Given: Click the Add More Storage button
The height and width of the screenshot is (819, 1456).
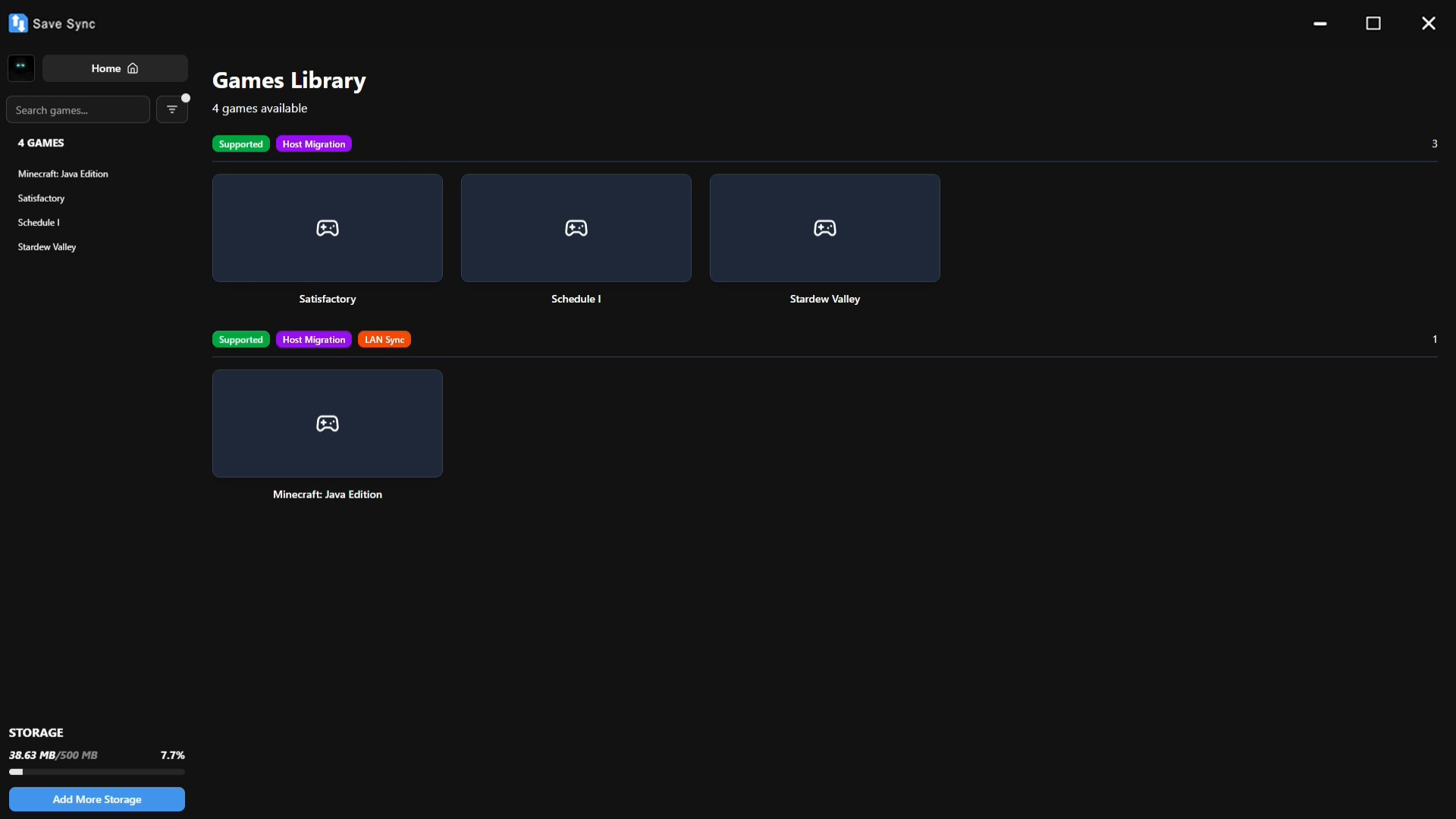Looking at the screenshot, I should [x=97, y=799].
